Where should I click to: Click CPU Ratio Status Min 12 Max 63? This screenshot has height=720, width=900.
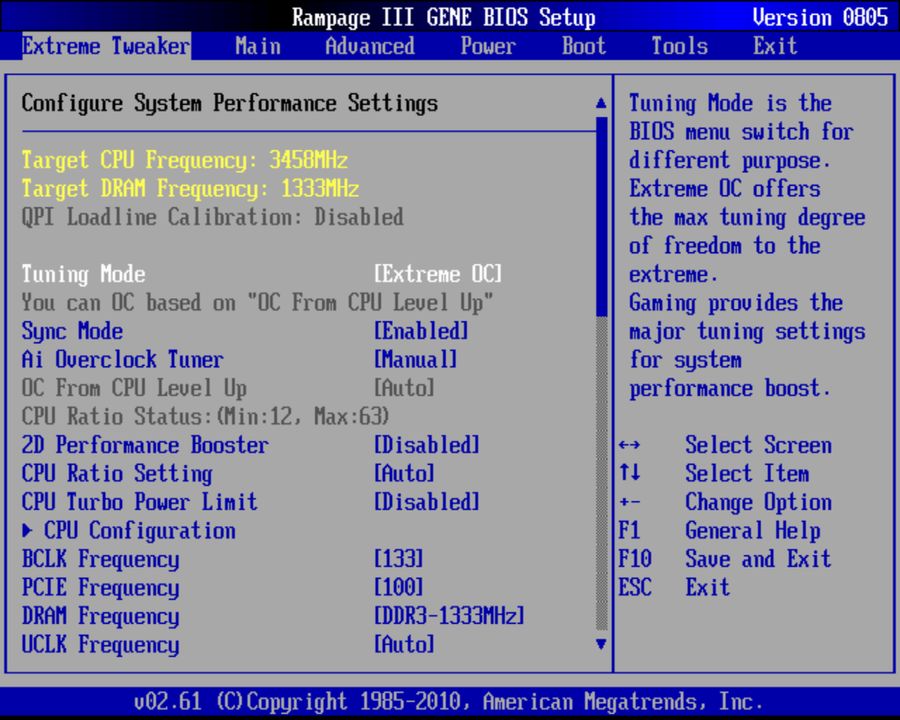coord(205,416)
